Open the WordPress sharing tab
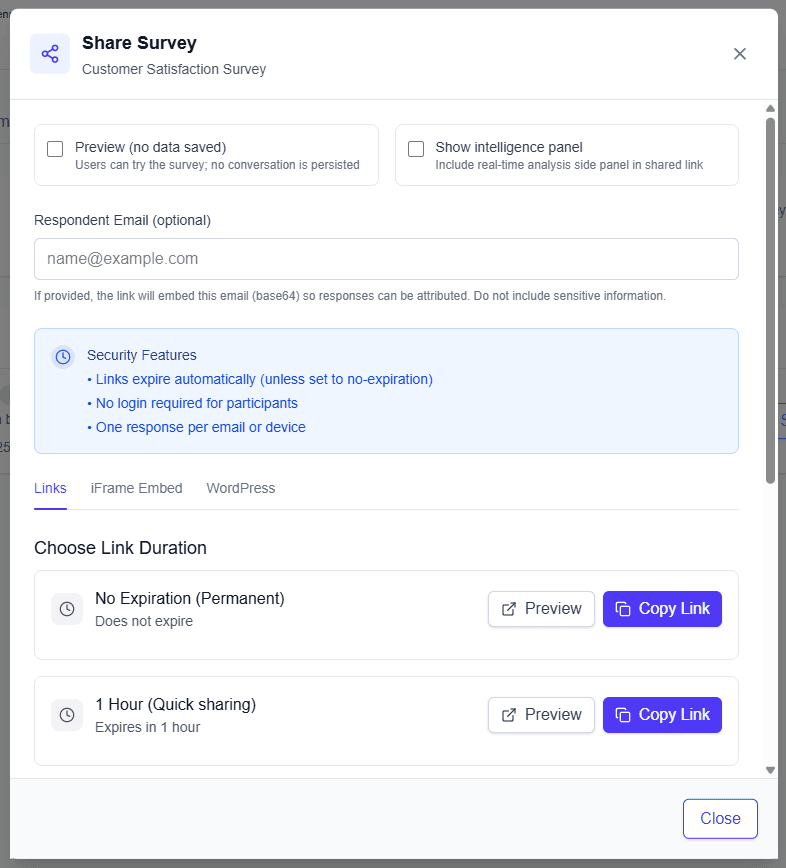786x868 pixels. point(240,488)
